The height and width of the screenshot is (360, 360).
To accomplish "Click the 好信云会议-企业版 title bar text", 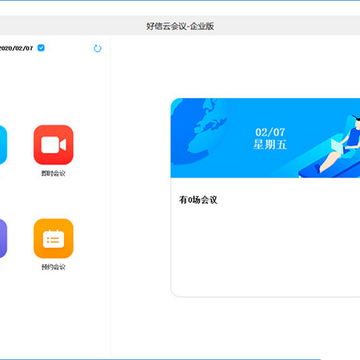I will pos(180,26).
